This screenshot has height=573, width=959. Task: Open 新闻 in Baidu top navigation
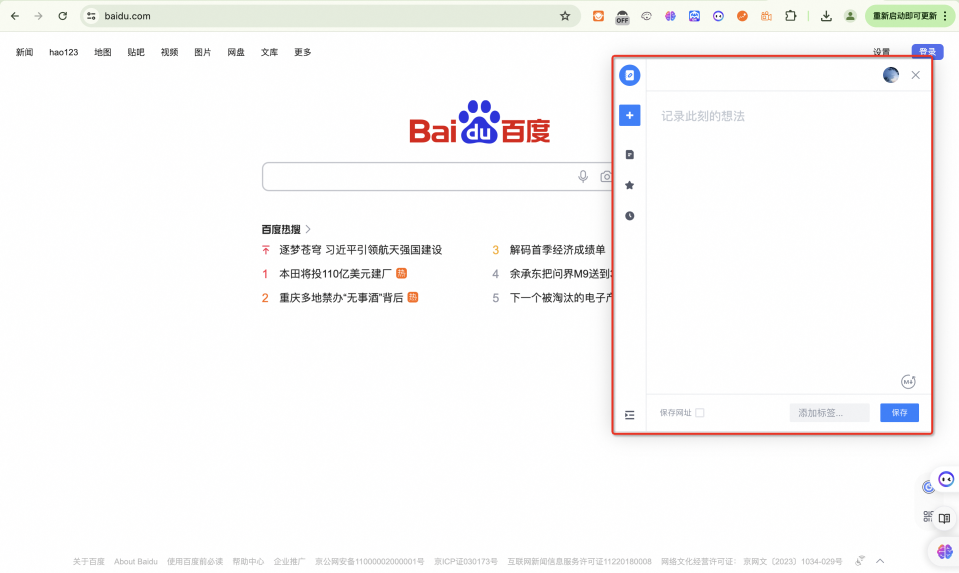(24, 52)
